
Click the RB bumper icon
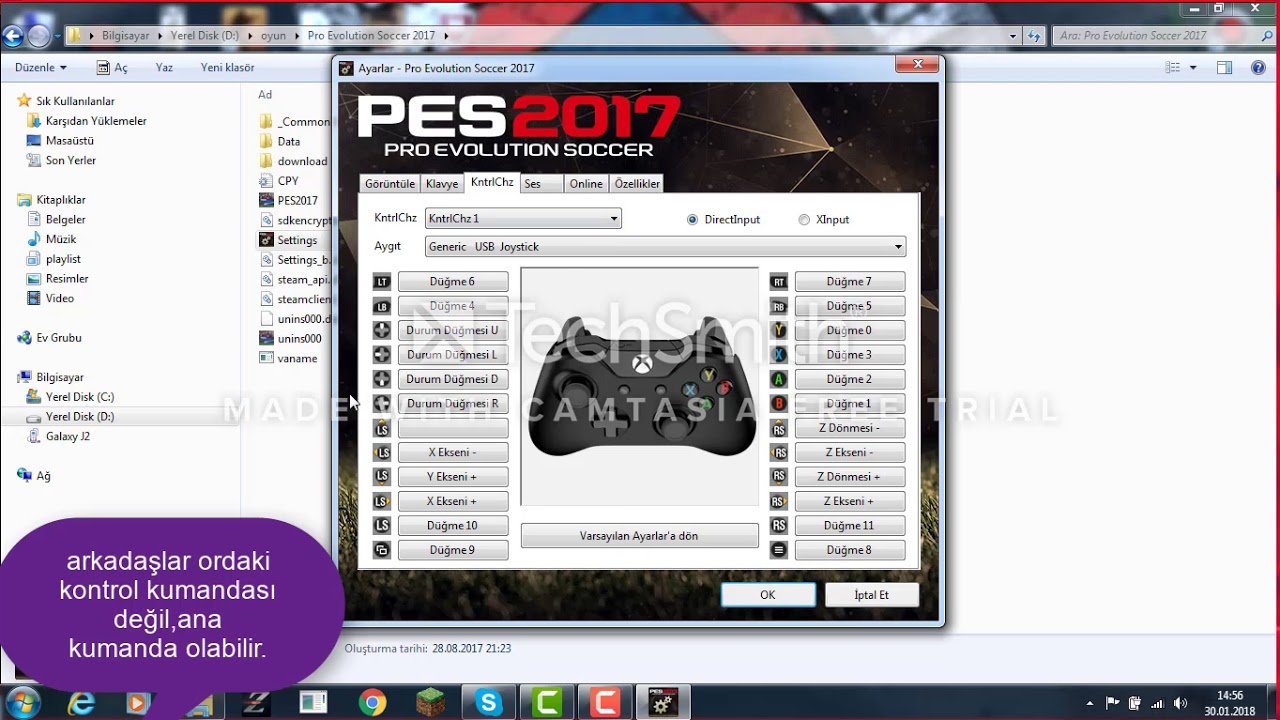[779, 306]
